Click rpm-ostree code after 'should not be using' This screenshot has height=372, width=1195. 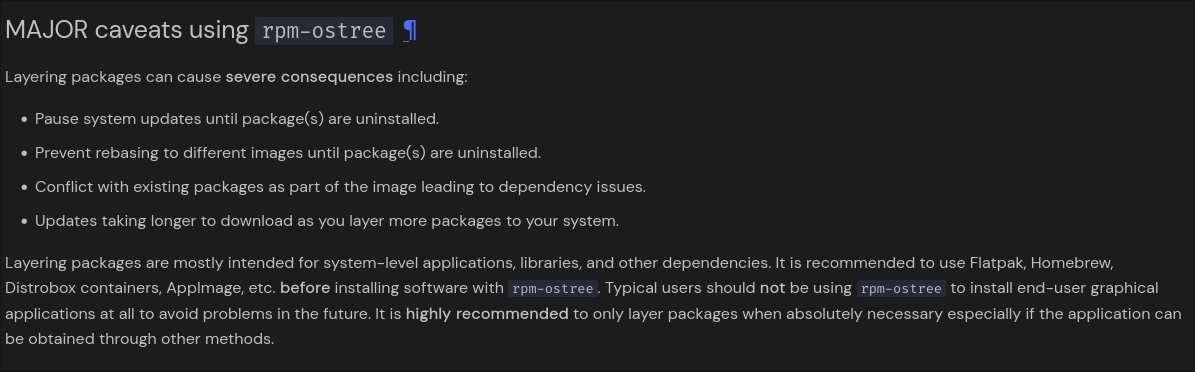pos(902,288)
